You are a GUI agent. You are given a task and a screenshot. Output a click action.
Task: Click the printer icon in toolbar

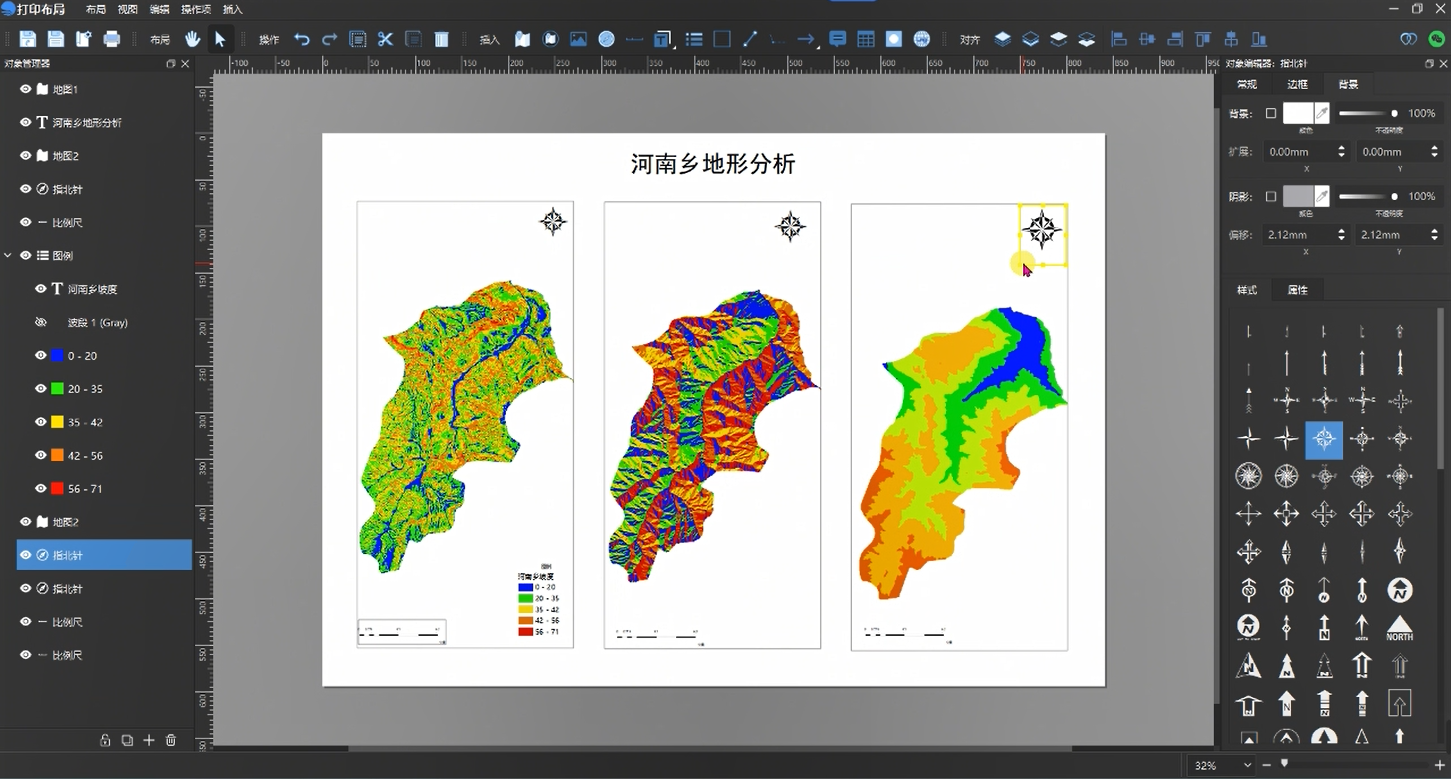click(x=112, y=39)
